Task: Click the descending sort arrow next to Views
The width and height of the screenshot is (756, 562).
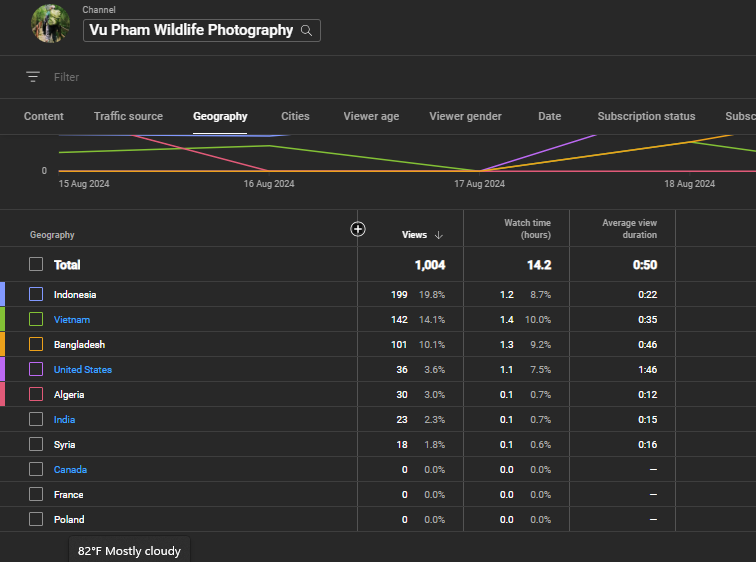Action: click(439, 235)
